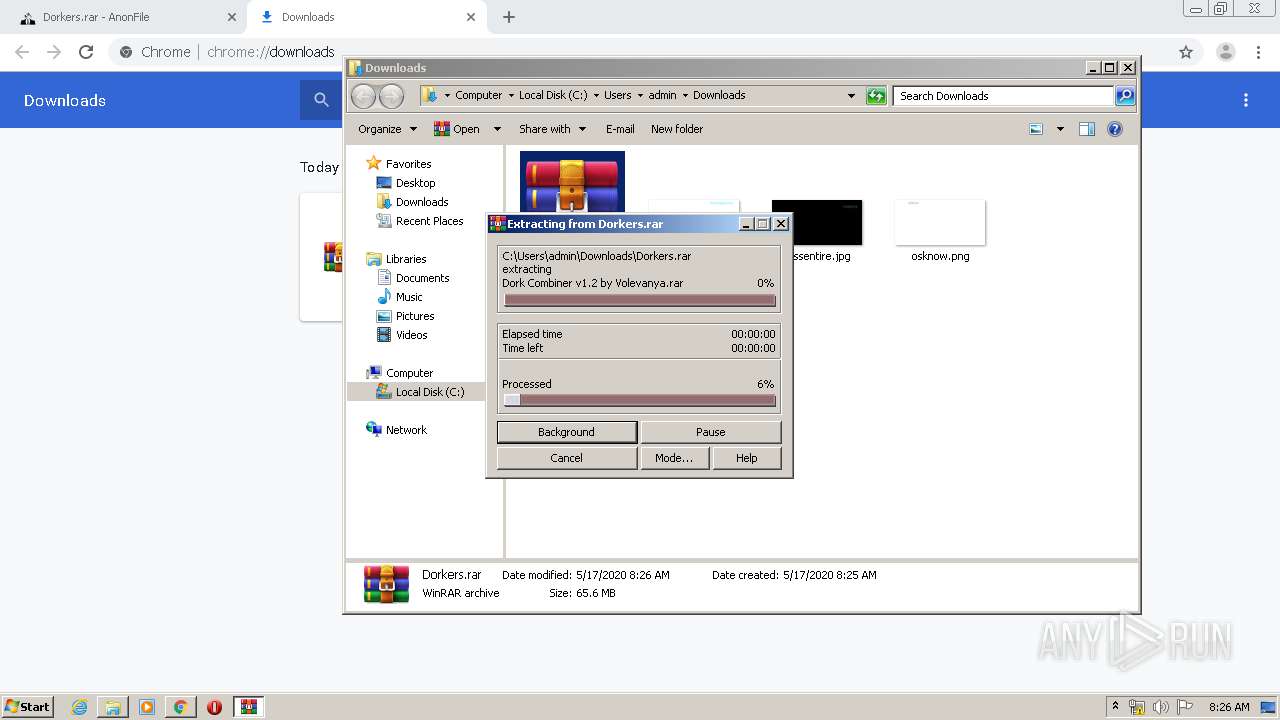Click the change view icon in Explorer
Screen dimensions: 1280x720
click(1036, 129)
